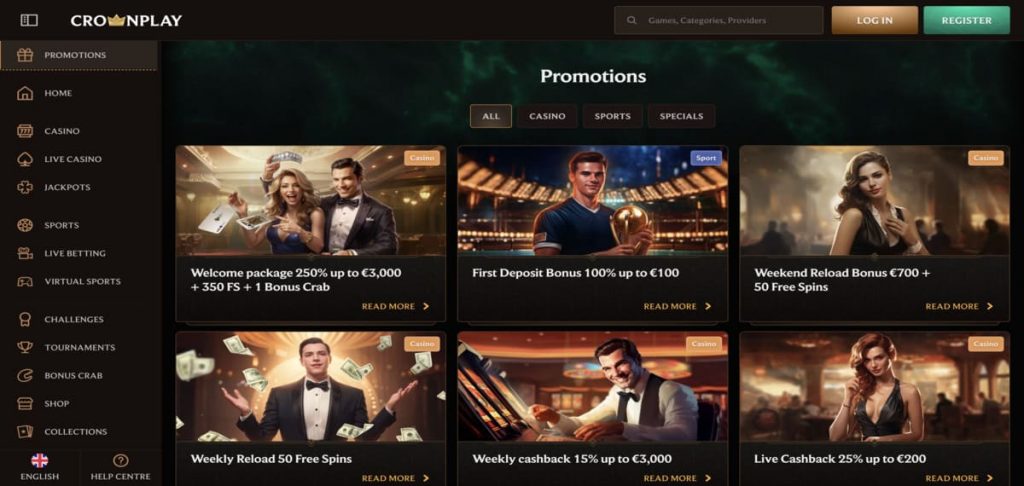The height and width of the screenshot is (486, 1024).
Task: Expand Read More on Welcome package
Action: pos(395,307)
